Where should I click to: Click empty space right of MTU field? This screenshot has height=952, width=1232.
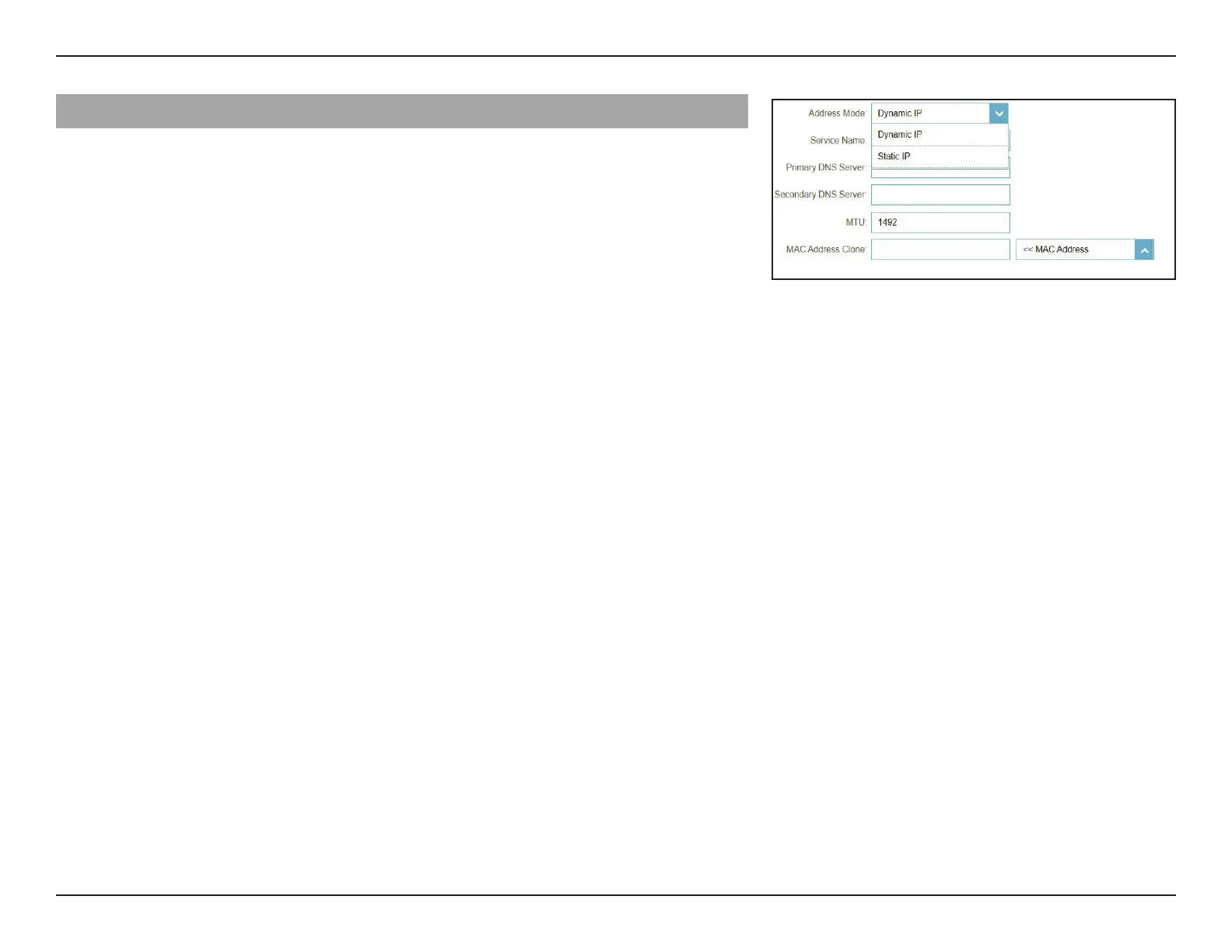tap(1089, 222)
